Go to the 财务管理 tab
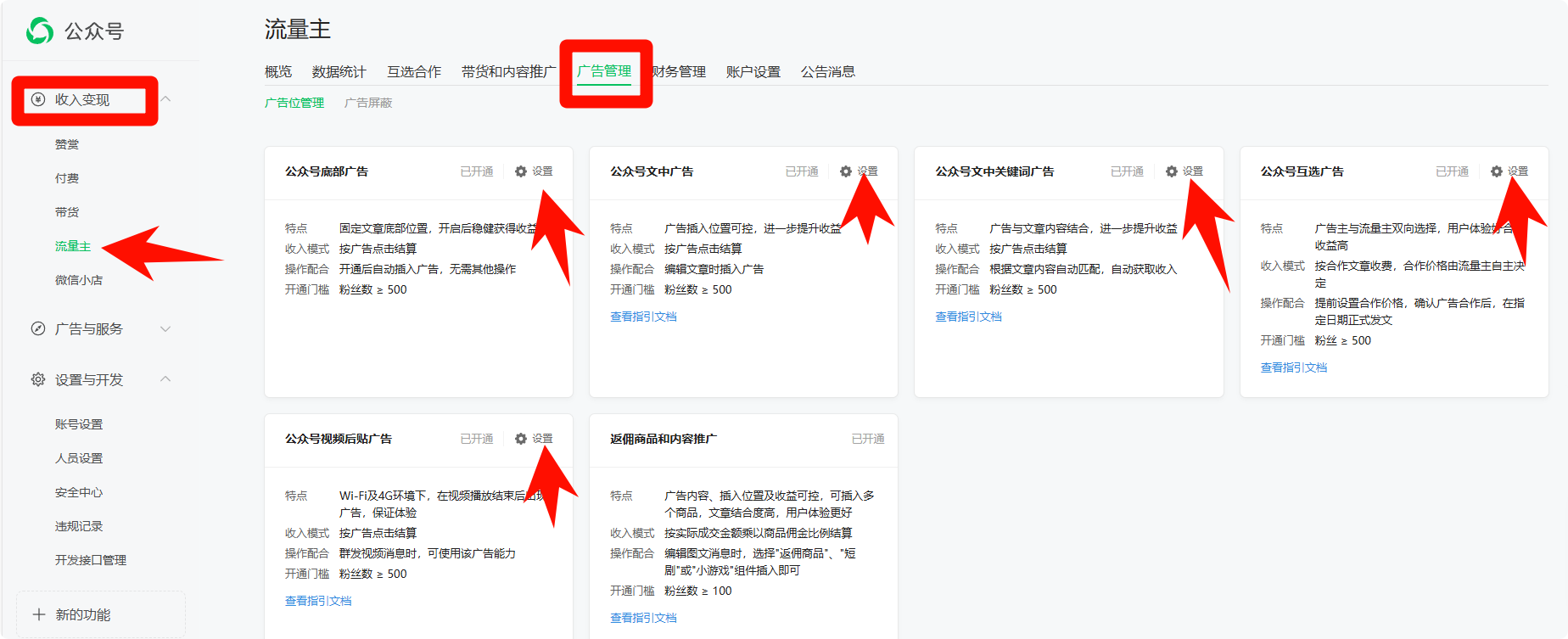 coord(679,72)
